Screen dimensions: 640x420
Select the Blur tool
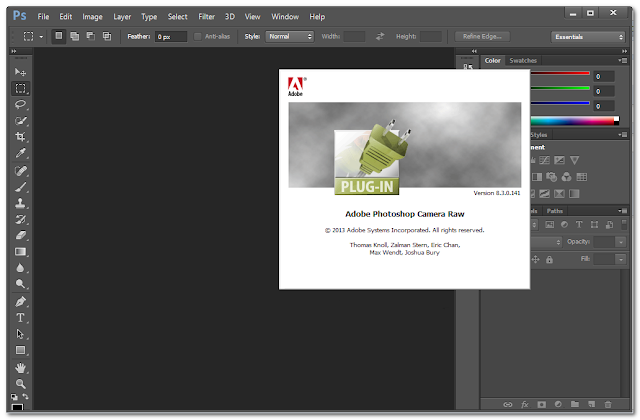coord(20,268)
